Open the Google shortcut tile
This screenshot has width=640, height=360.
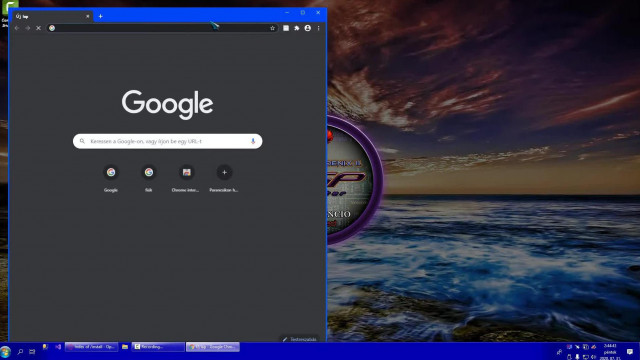click(x=111, y=178)
